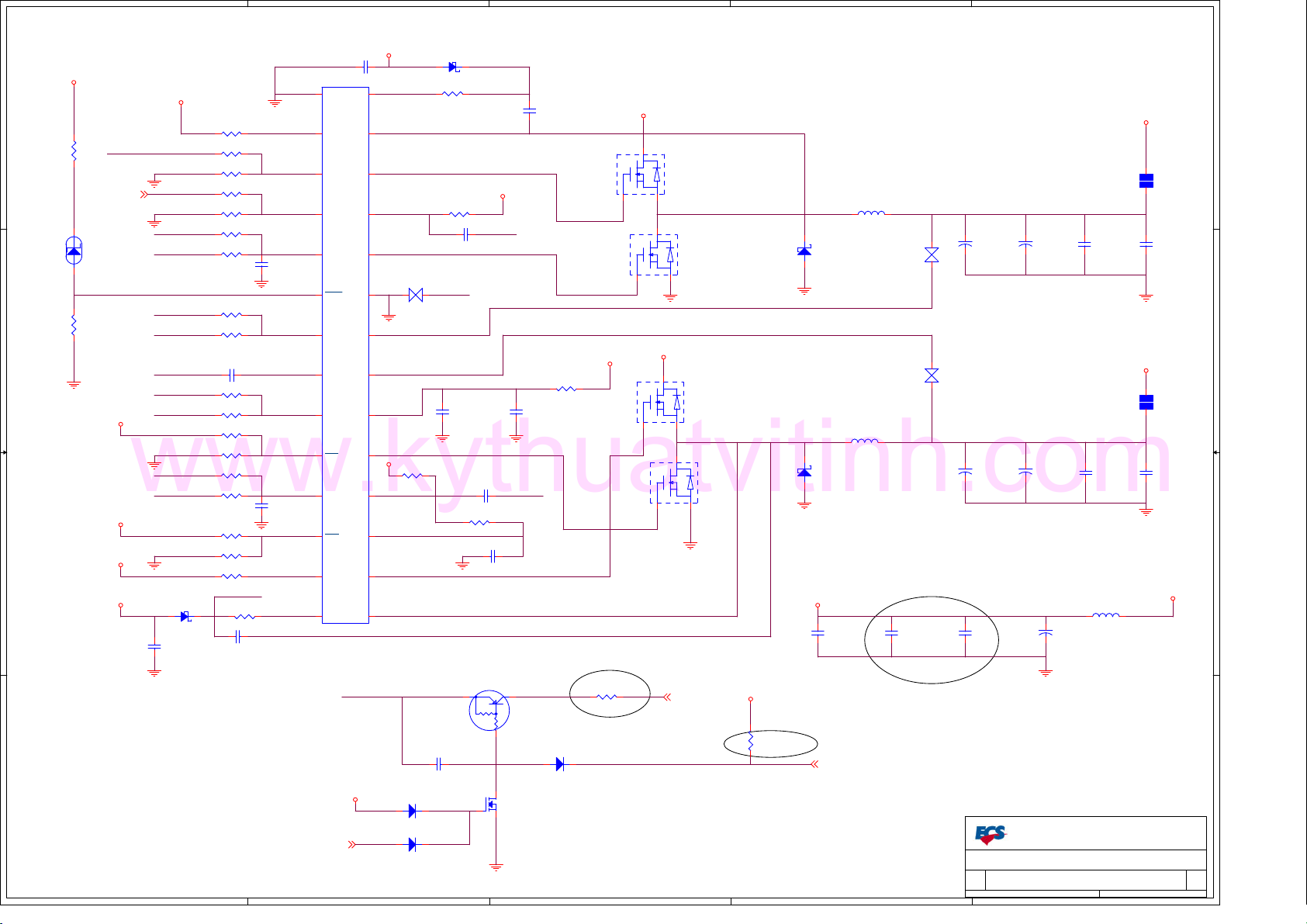Select the lower solid blue jumper pad
1307x924 pixels.
(x=1146, y=402)
